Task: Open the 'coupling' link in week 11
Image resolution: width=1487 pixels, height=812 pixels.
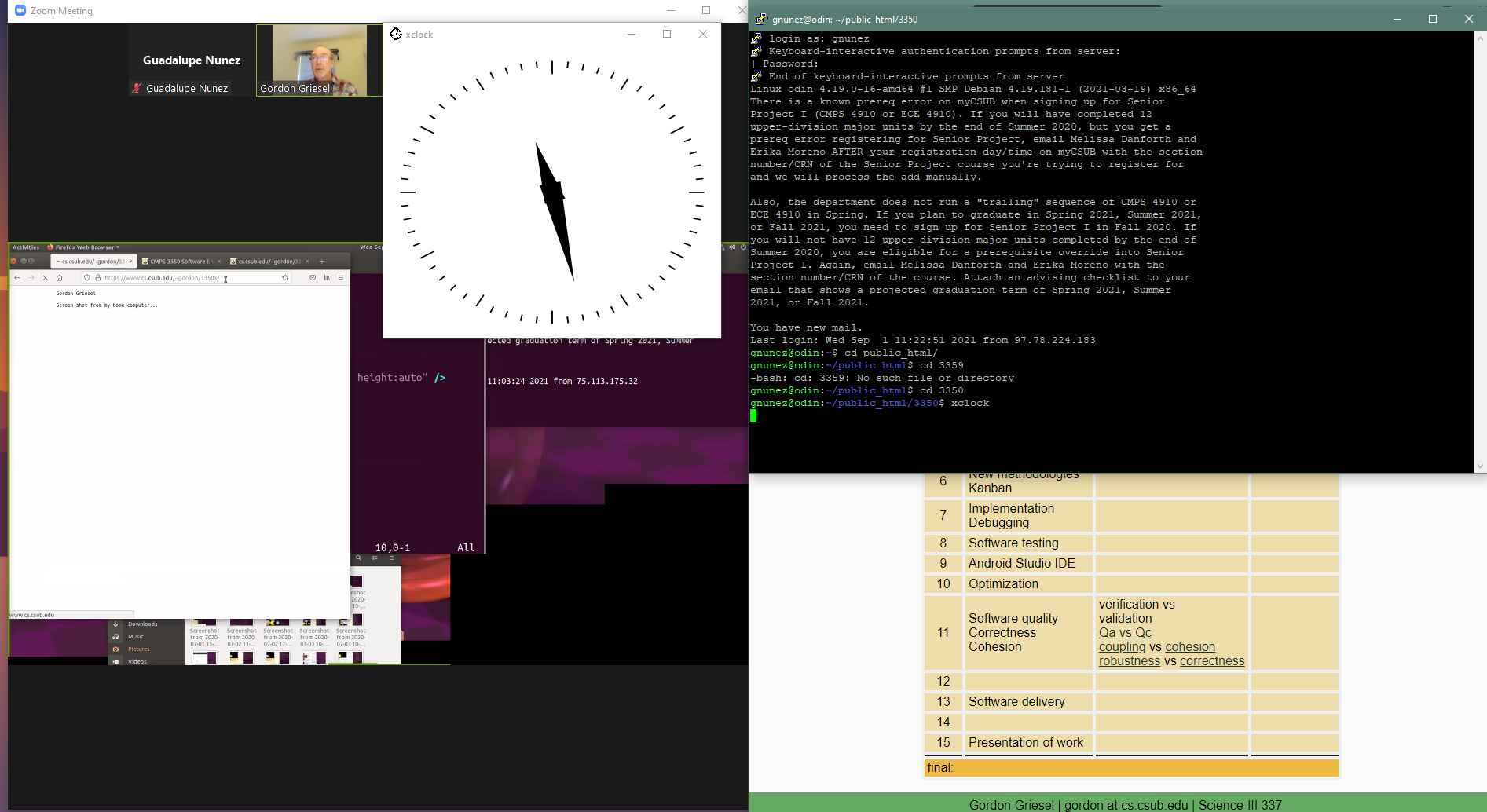Action: click(x=1122, y=647)
